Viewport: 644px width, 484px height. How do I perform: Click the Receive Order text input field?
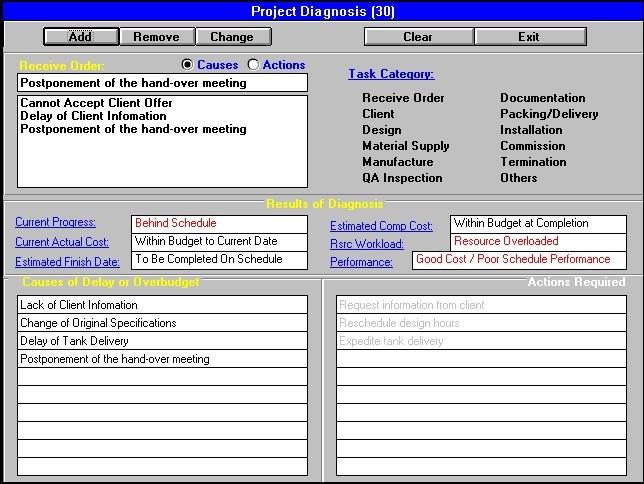[163, 83]
